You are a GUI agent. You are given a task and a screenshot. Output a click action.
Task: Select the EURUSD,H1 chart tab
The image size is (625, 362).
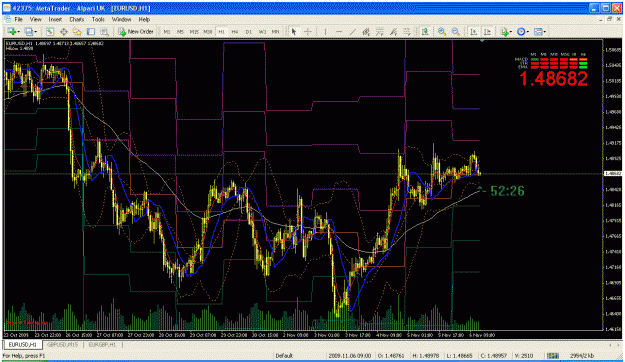pos(23,344)
